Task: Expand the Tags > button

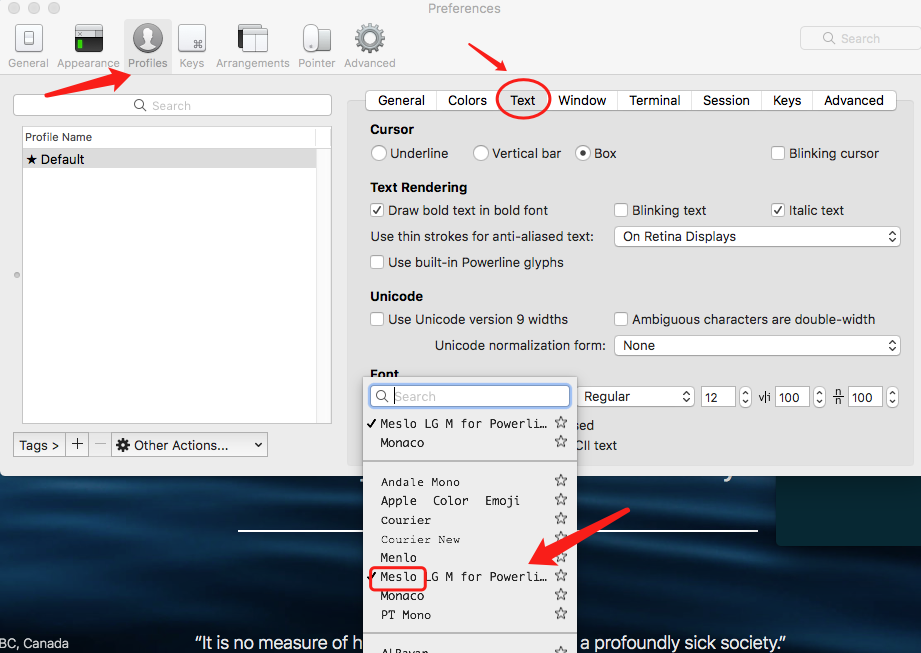Action: click(39, 445)
